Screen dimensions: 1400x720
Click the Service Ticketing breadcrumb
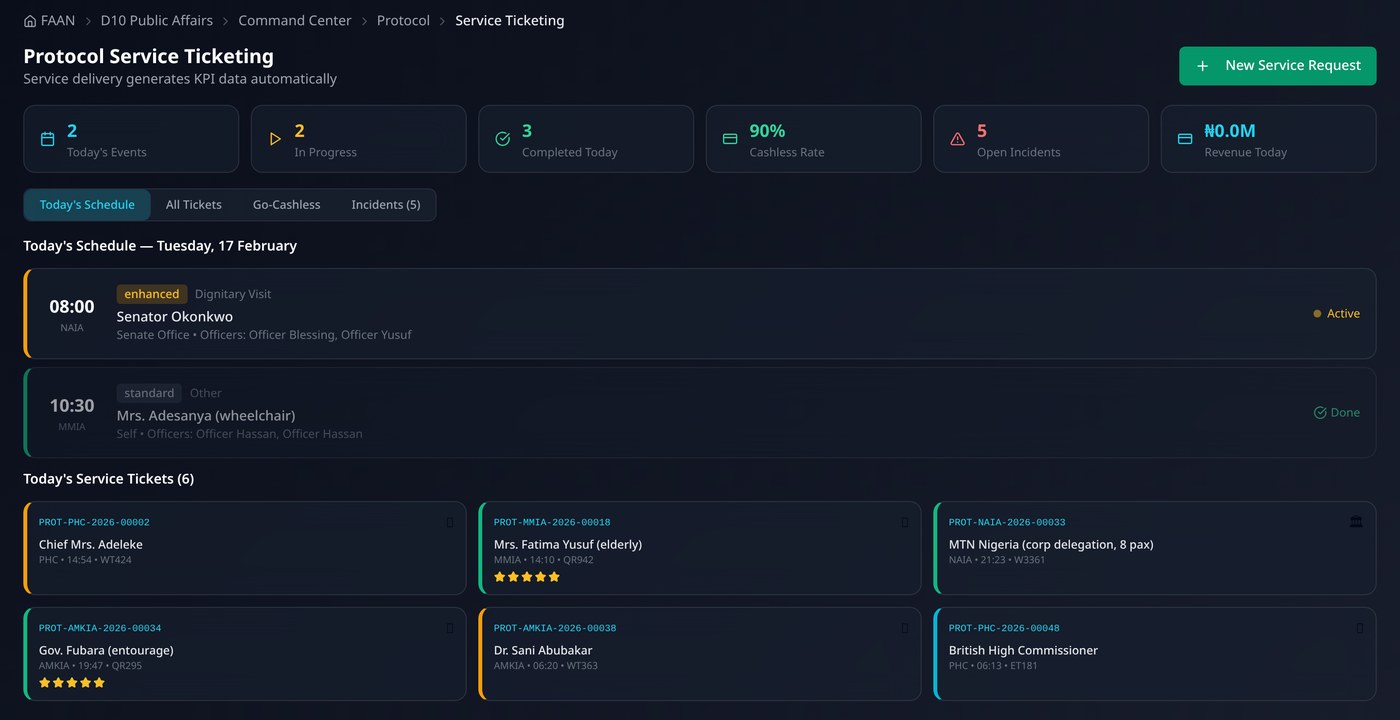pos(510,21)
